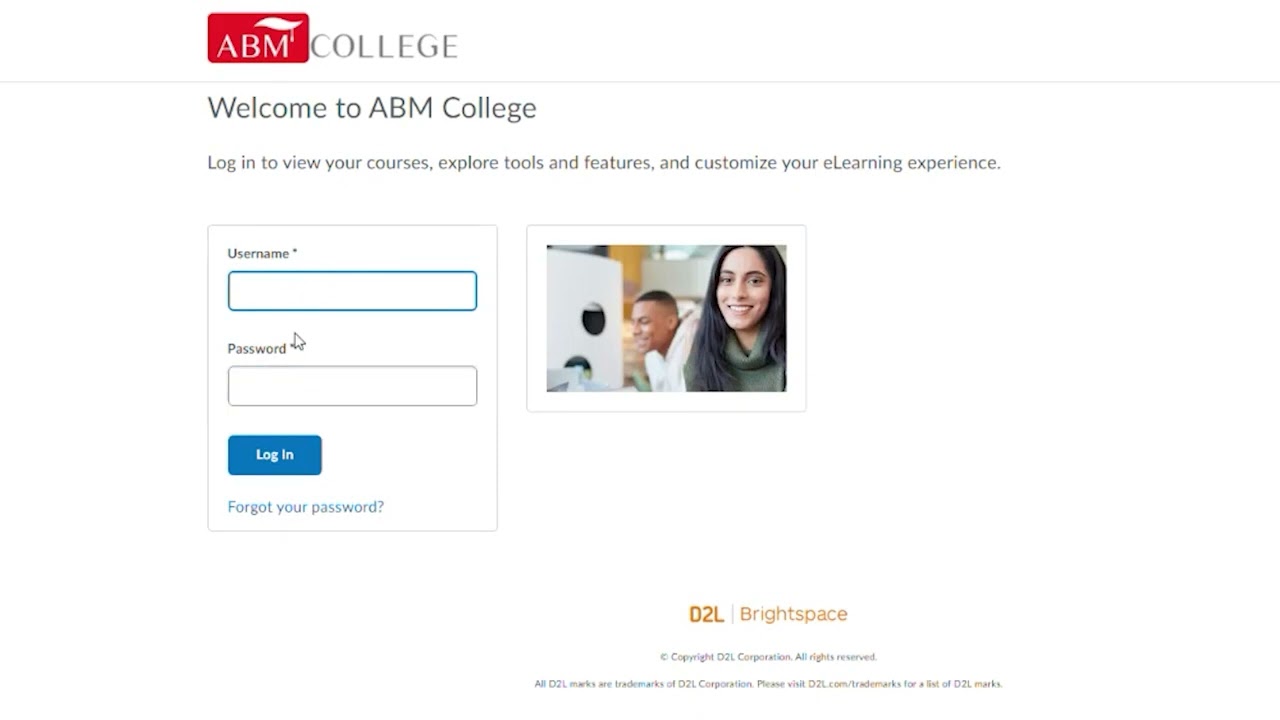Click the Welcome to ABM College heading
Viewport: 1280px width, 720px height.
point(371,108)
